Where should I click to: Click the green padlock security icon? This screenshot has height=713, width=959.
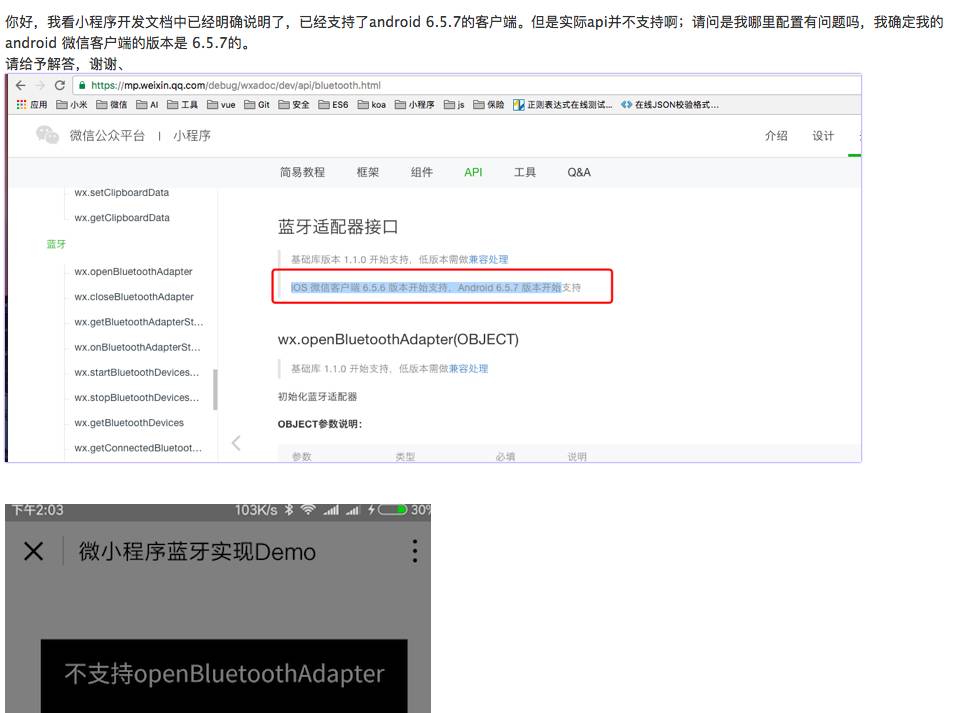coord(82,85)
